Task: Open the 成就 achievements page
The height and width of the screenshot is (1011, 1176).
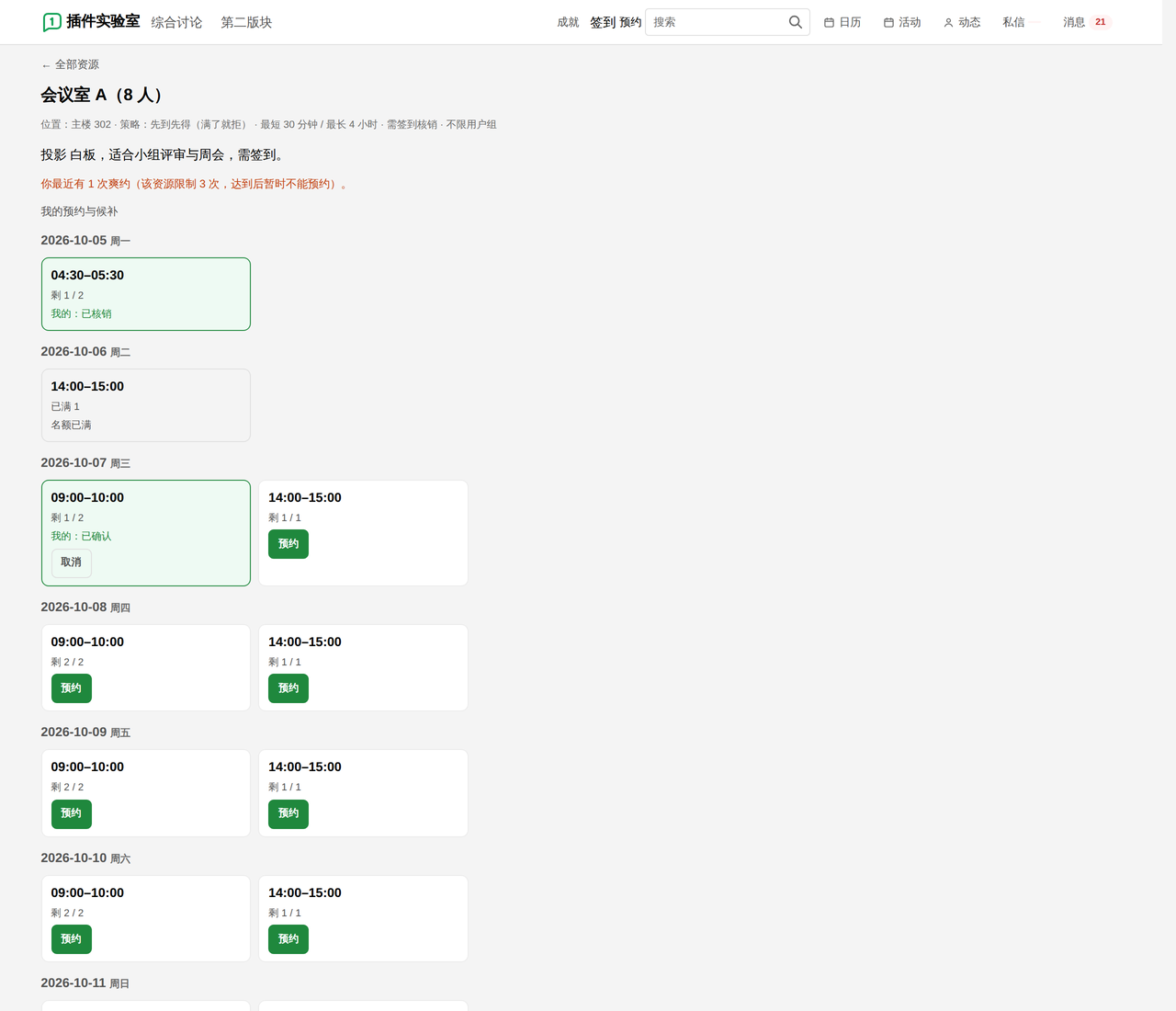Action: tap(568, 22)
